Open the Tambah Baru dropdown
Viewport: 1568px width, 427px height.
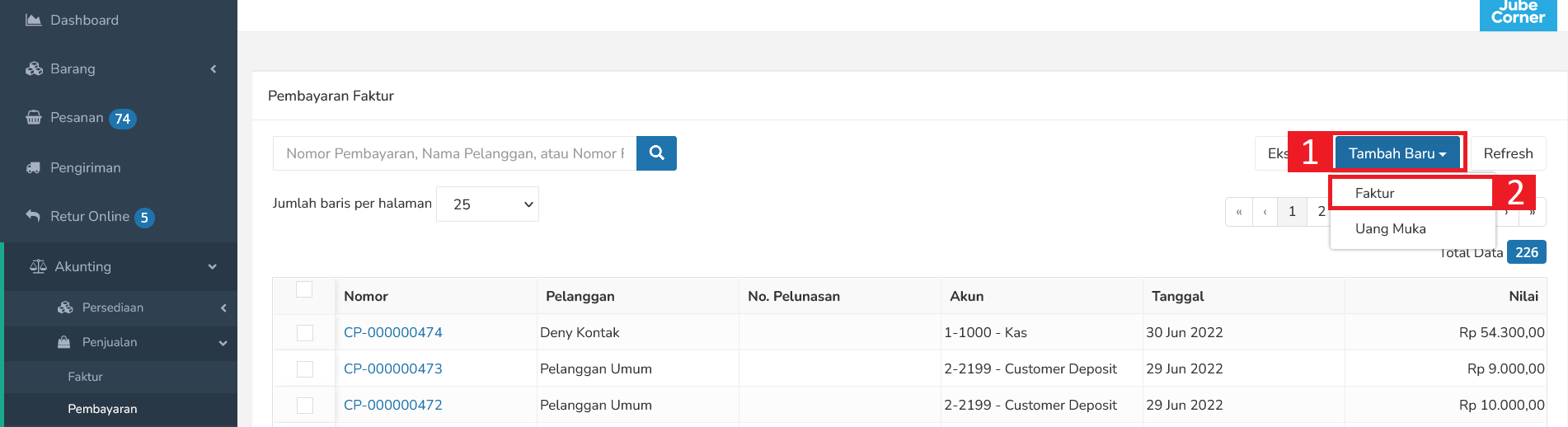pos(1397,153)
